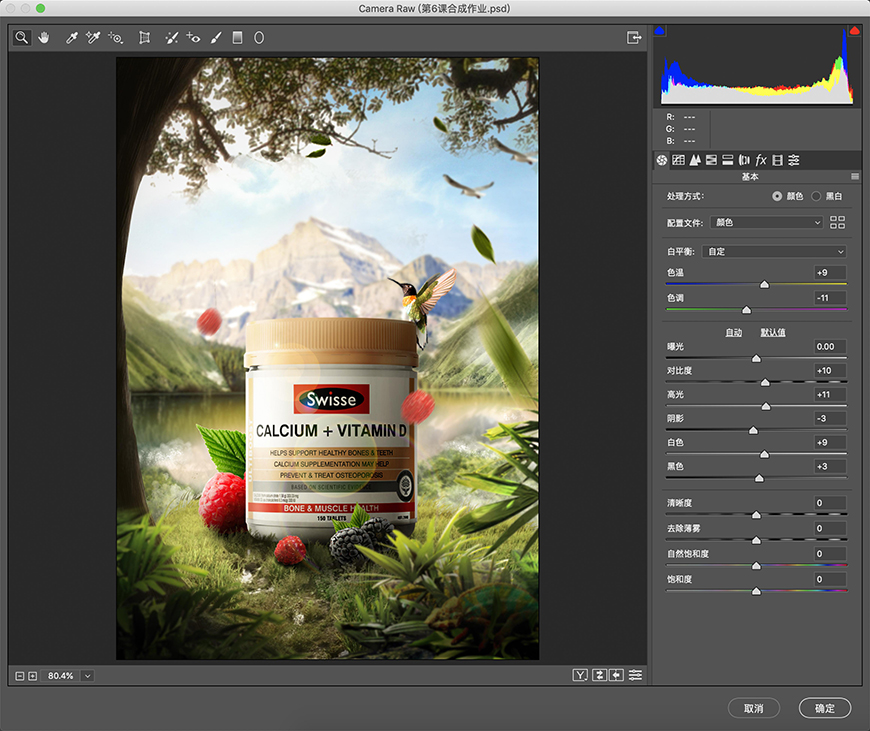Click the 饱和度 slider handle
870x731 pixels.
pyautogui.click(x=756, y=591)
